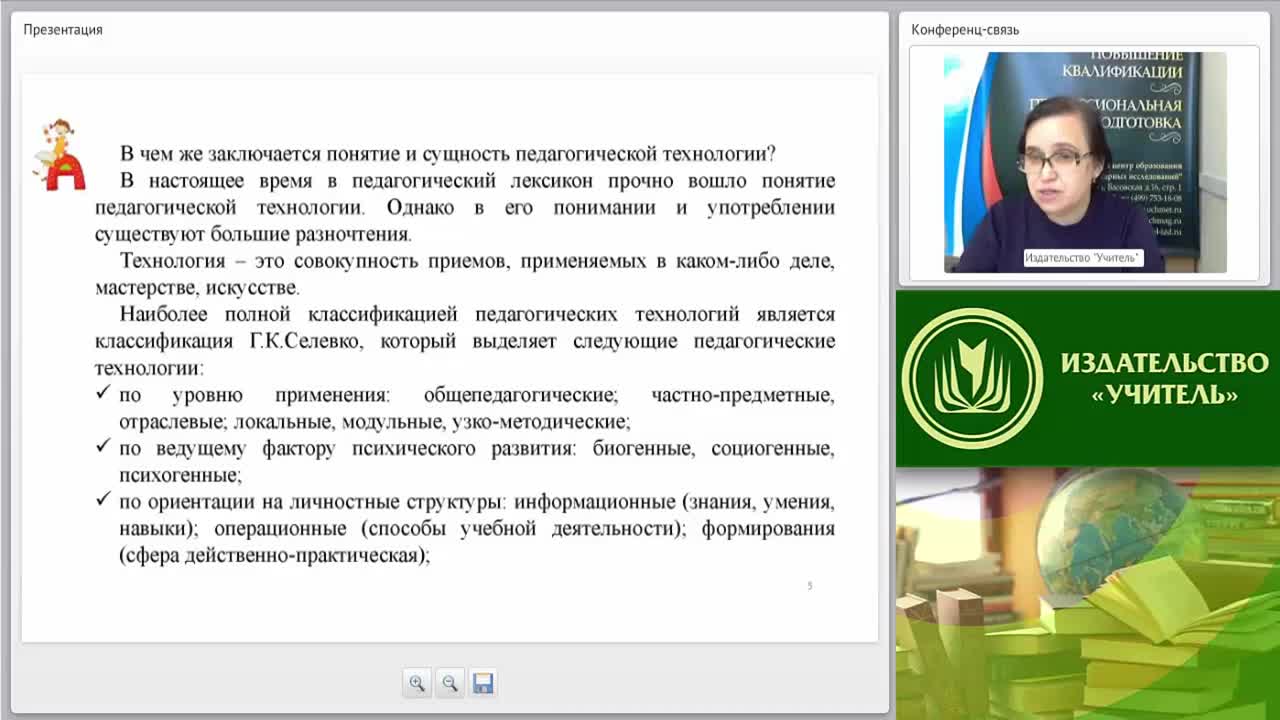The height and width of the screenshot is (720, 1280).
Task: Click the bullet 'по ведущему фактору психического развития'
Action: (476, 461)
